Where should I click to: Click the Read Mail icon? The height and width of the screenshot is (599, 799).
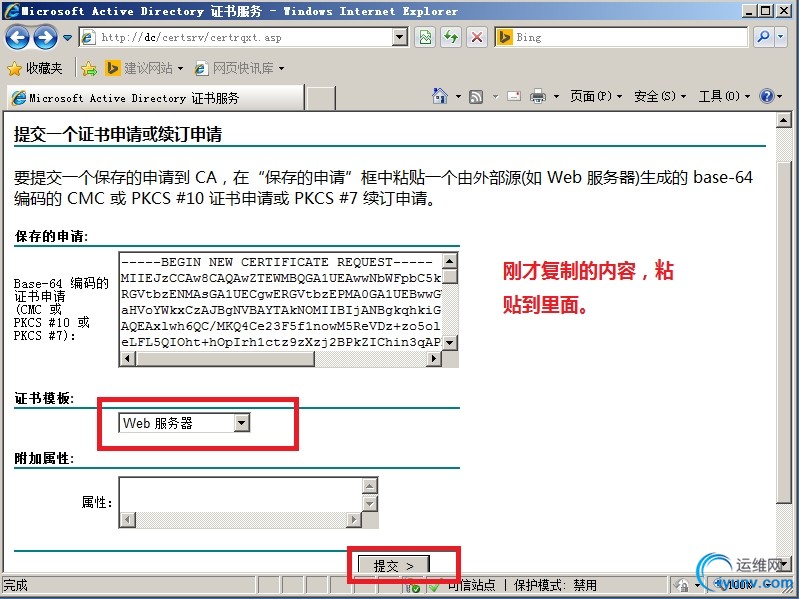pos(514,96)
